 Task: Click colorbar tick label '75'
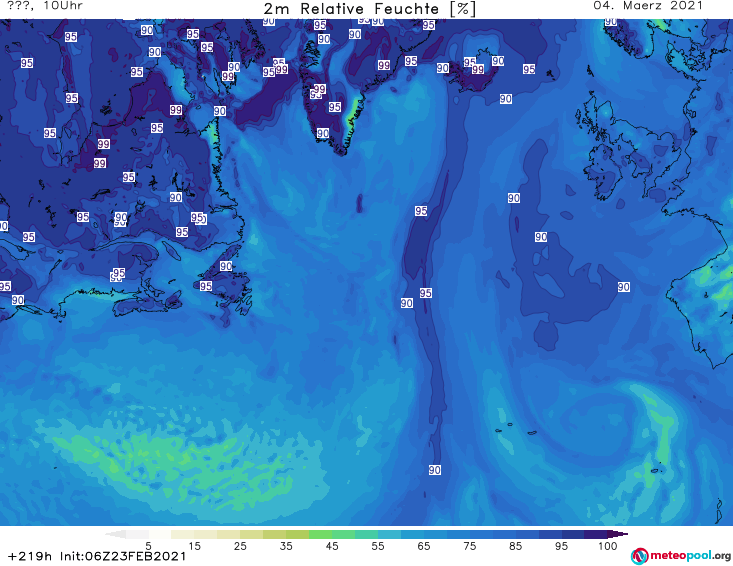[470, 546]
